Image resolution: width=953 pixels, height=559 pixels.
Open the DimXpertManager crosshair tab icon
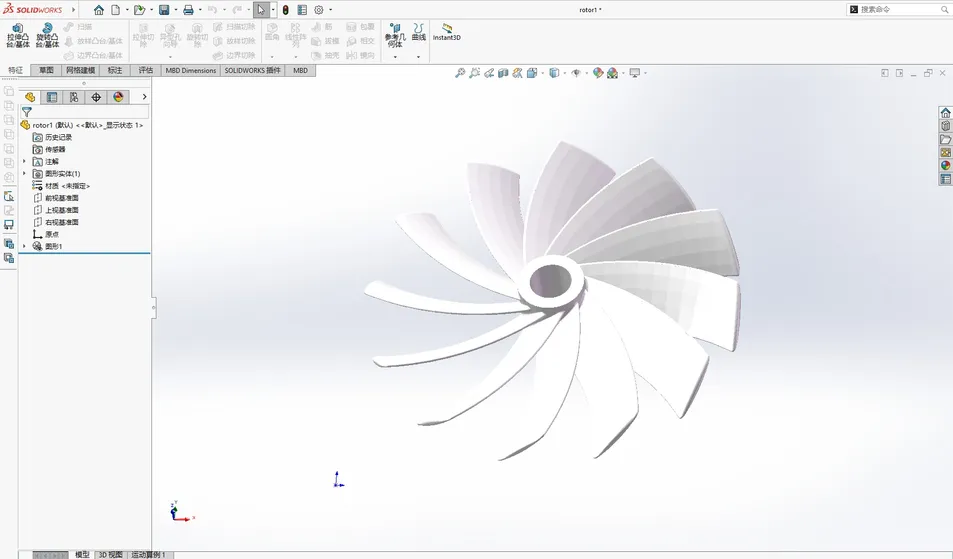(96, 97)
